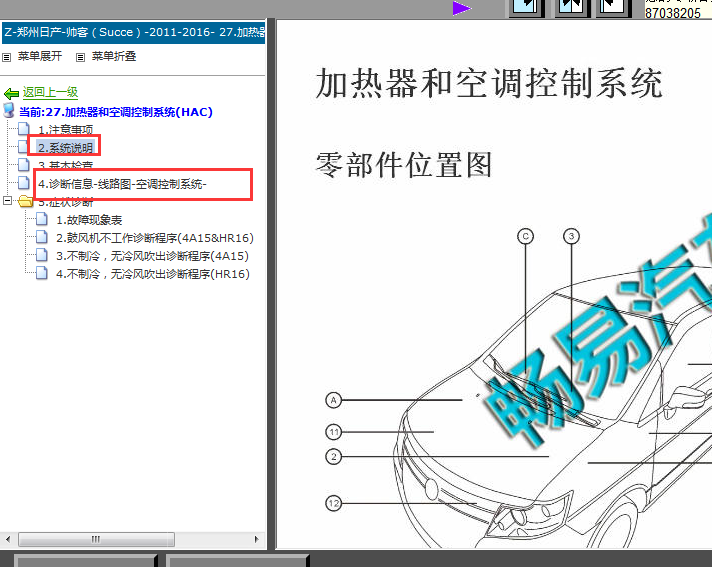Viewport: 712px width, 567px height.
Task: Click the 加热器和空调控制系统 heading
Action: click(x=489, y=84)
